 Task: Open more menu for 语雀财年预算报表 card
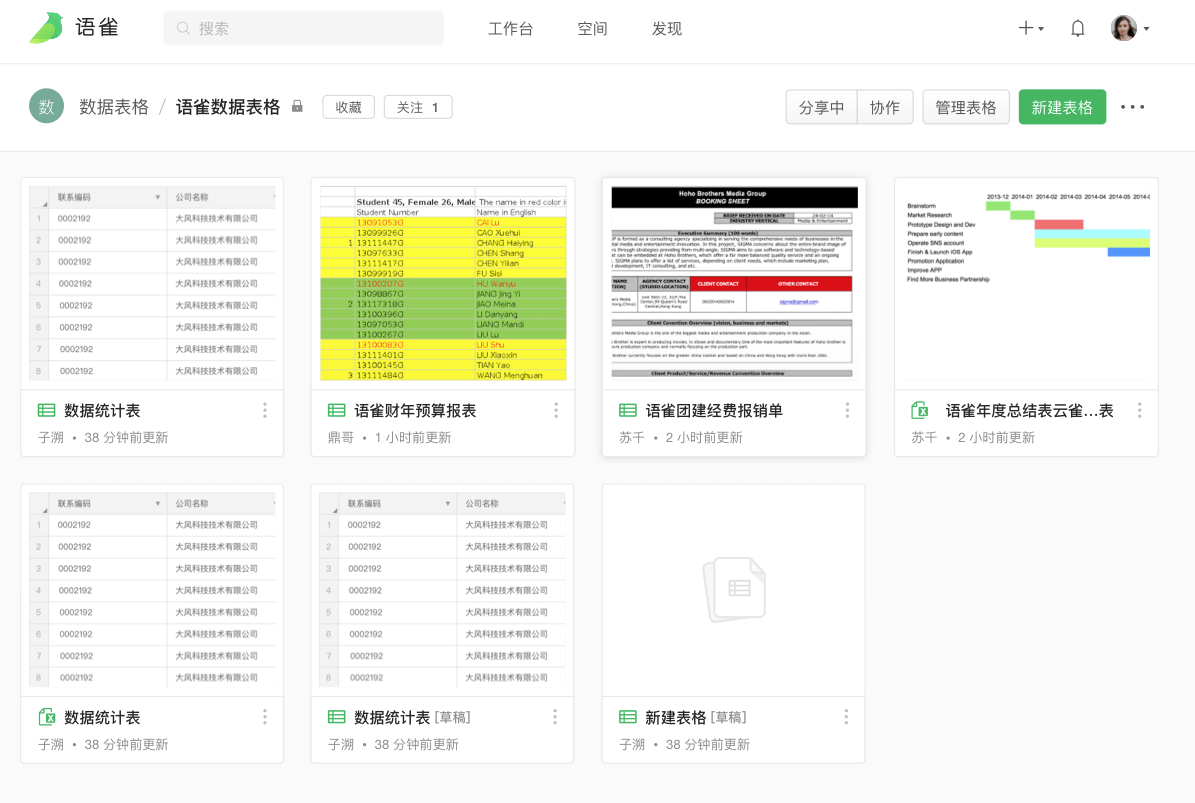[x=556, y=411]
